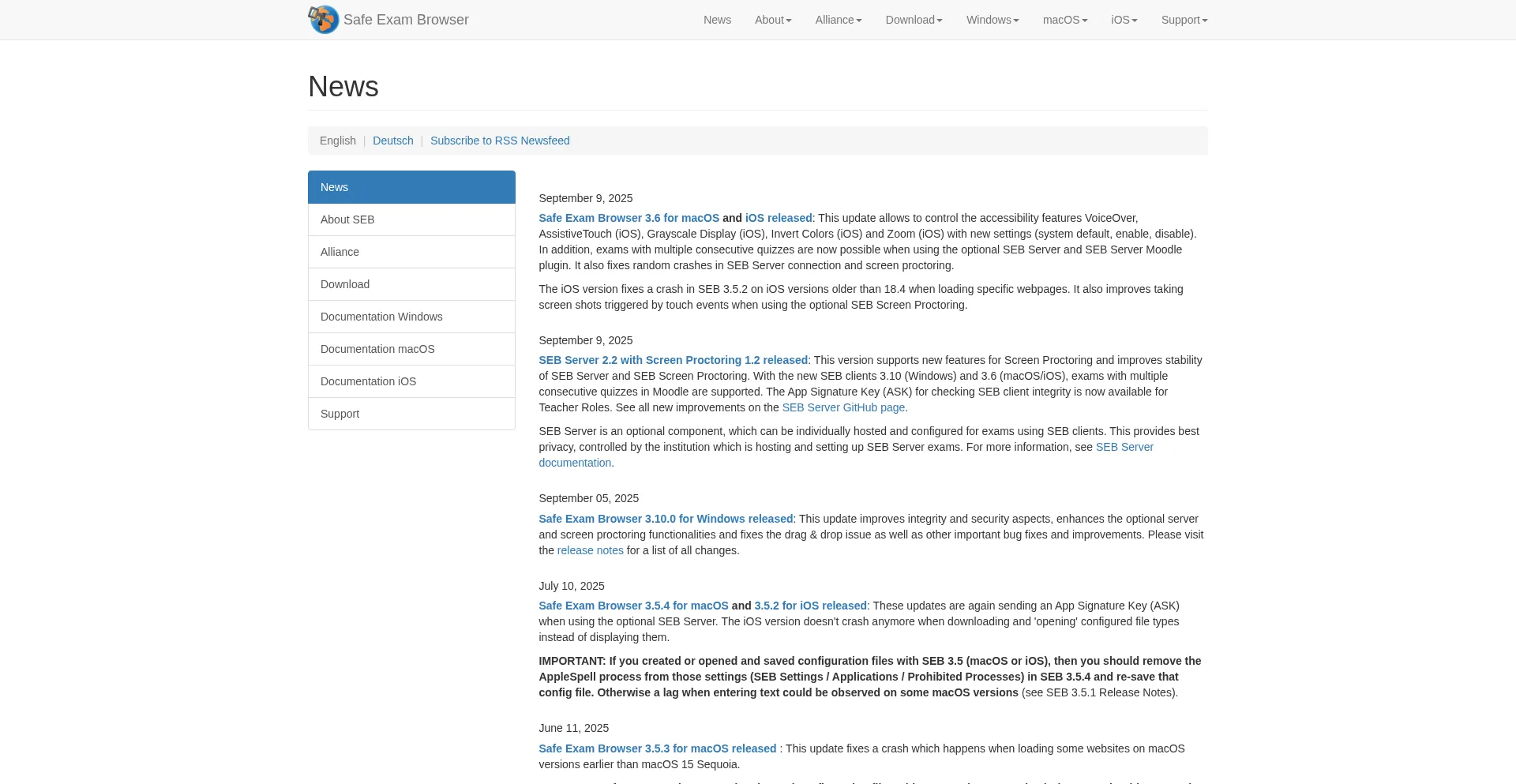Viewport: 1516px width, 784px height.
Task: Click Safe Exam Browser 3.6 for macOS link
Action: 629,218
